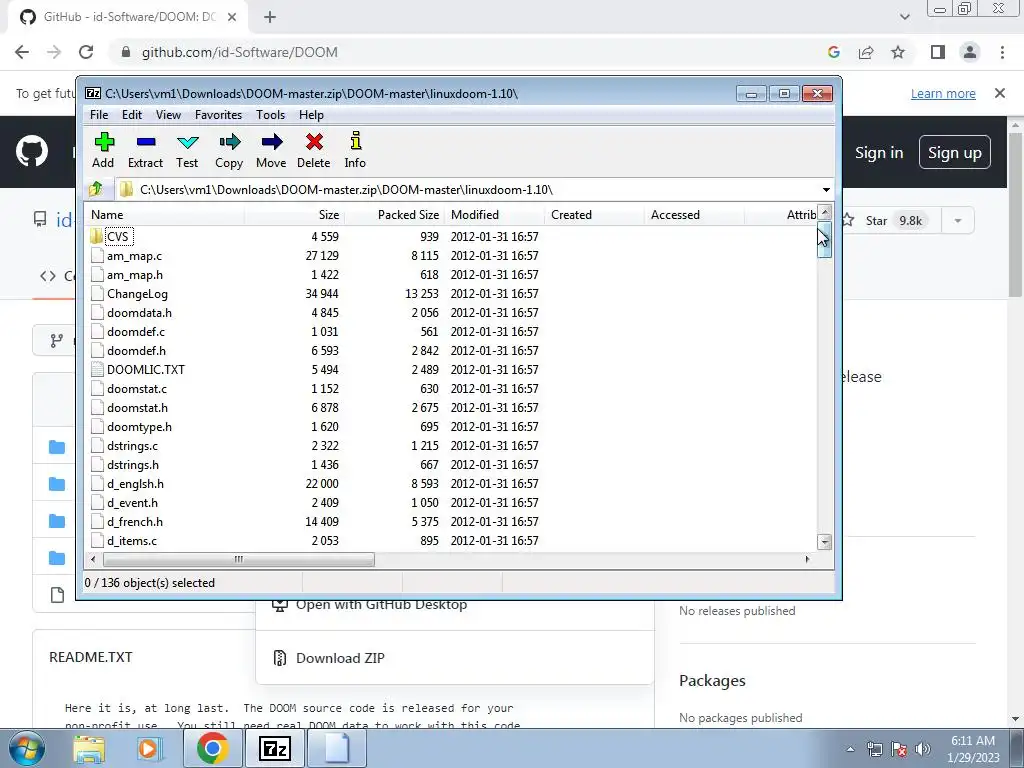Open the Help menu
This screenshot has width=1024, height=768.
coord(312,115)
